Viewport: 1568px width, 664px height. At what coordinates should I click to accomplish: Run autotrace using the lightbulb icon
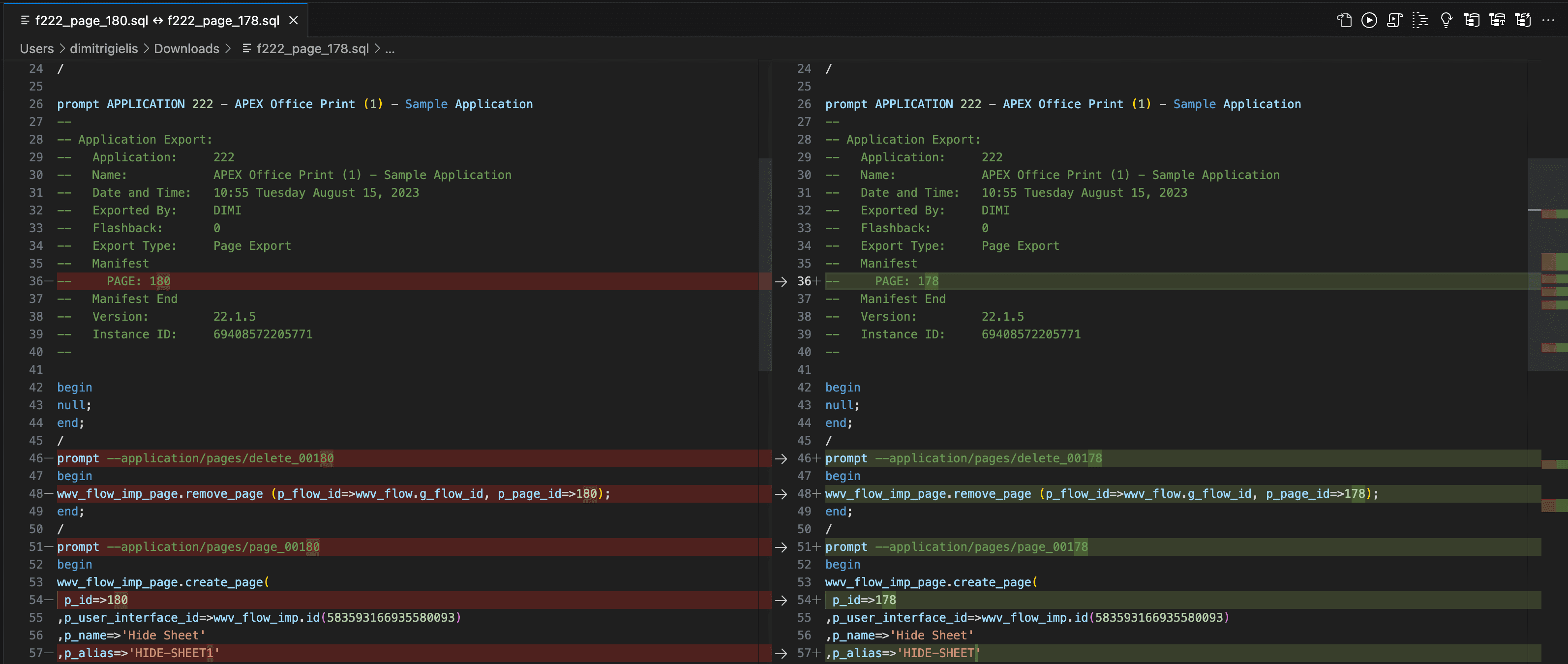[1446, 20]
